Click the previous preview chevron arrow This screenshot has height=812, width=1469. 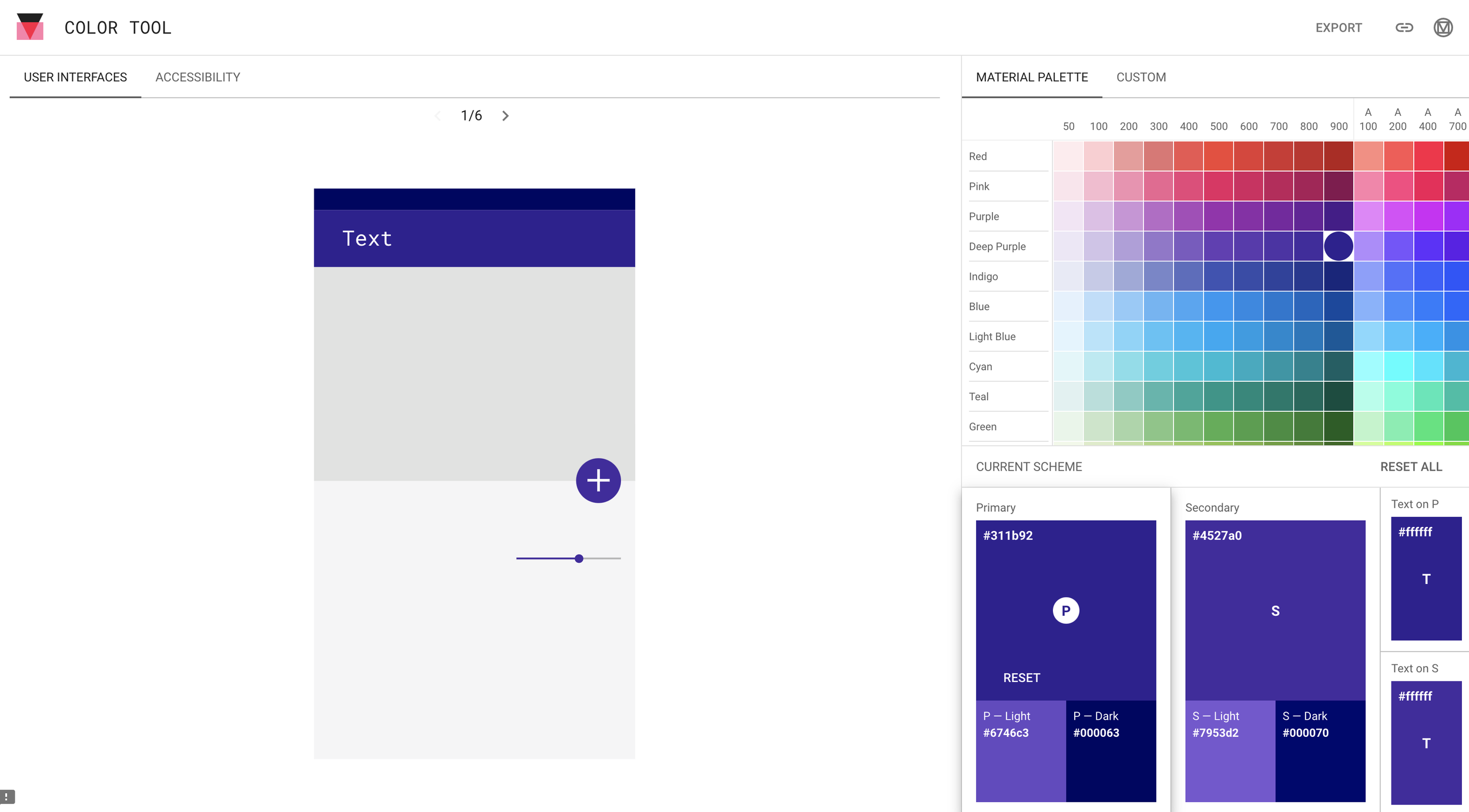(x=438, y=116)
